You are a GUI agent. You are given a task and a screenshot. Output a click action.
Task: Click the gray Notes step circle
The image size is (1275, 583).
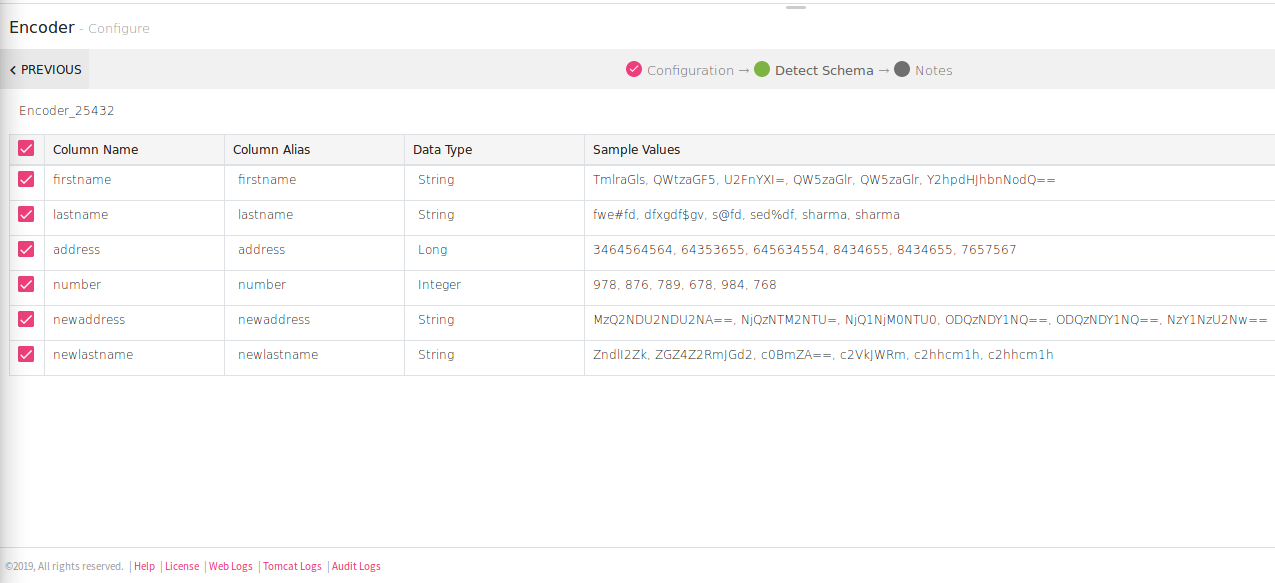click(x=902, y=70)
